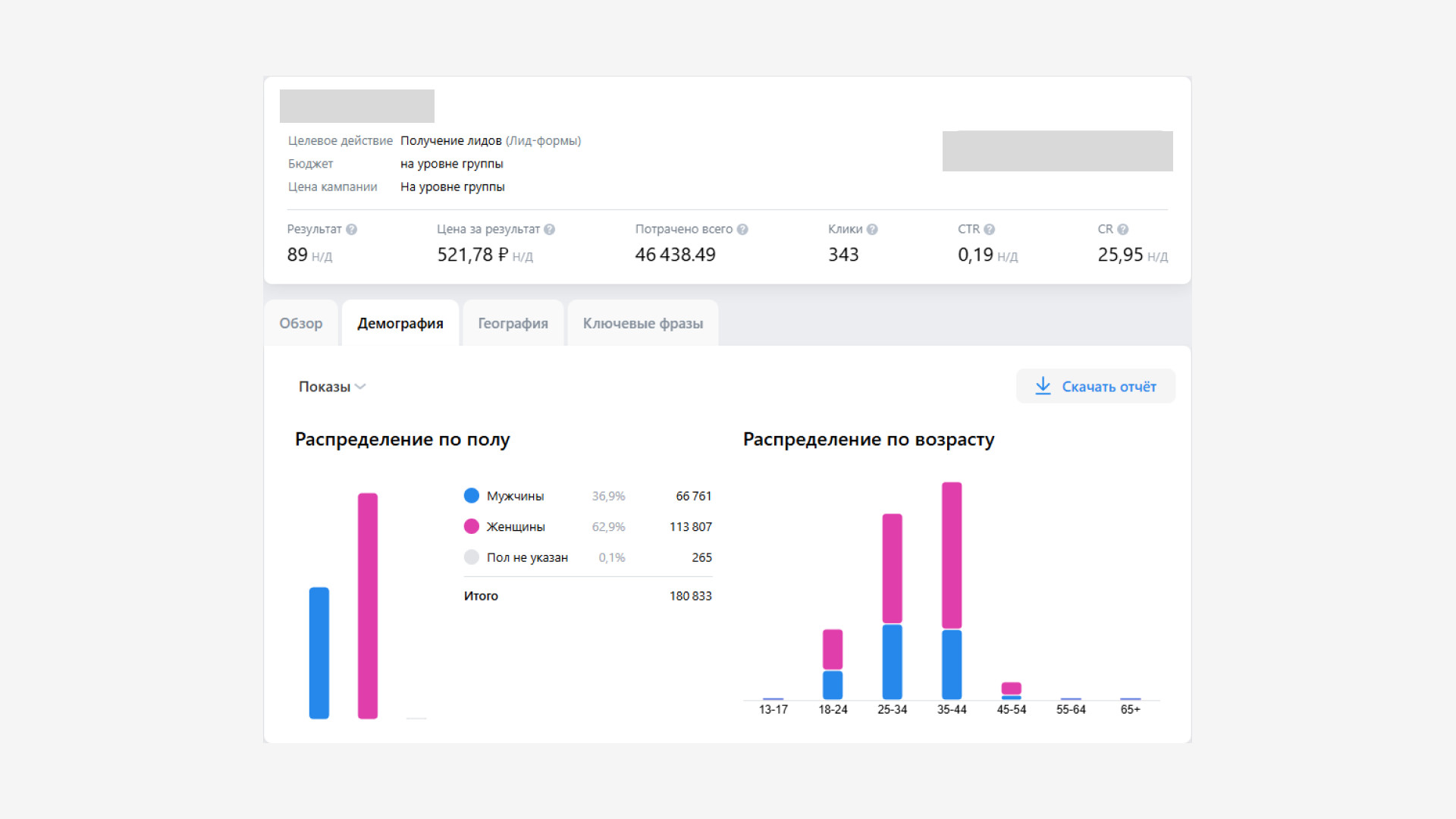Click the 25-34 age axis label
1456x819 pixels.
(892, 710)
